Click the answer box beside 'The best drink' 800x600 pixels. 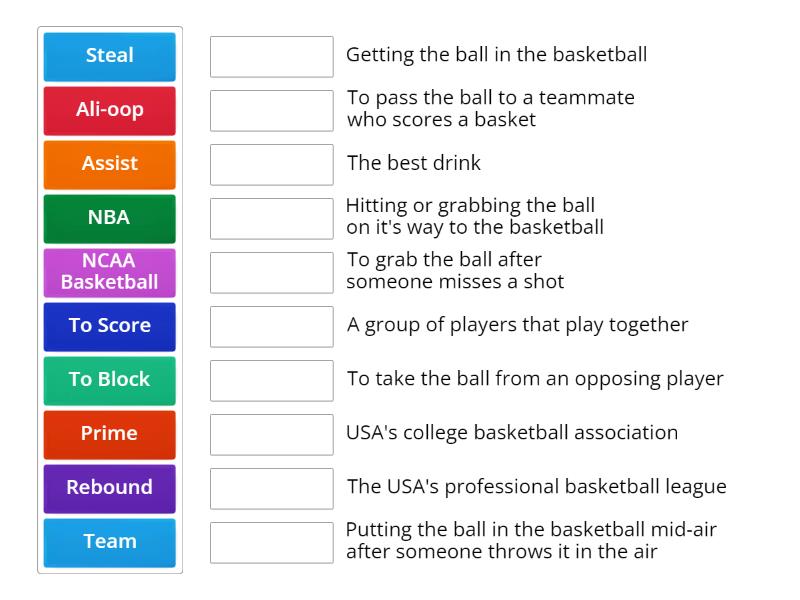point(272,164)
